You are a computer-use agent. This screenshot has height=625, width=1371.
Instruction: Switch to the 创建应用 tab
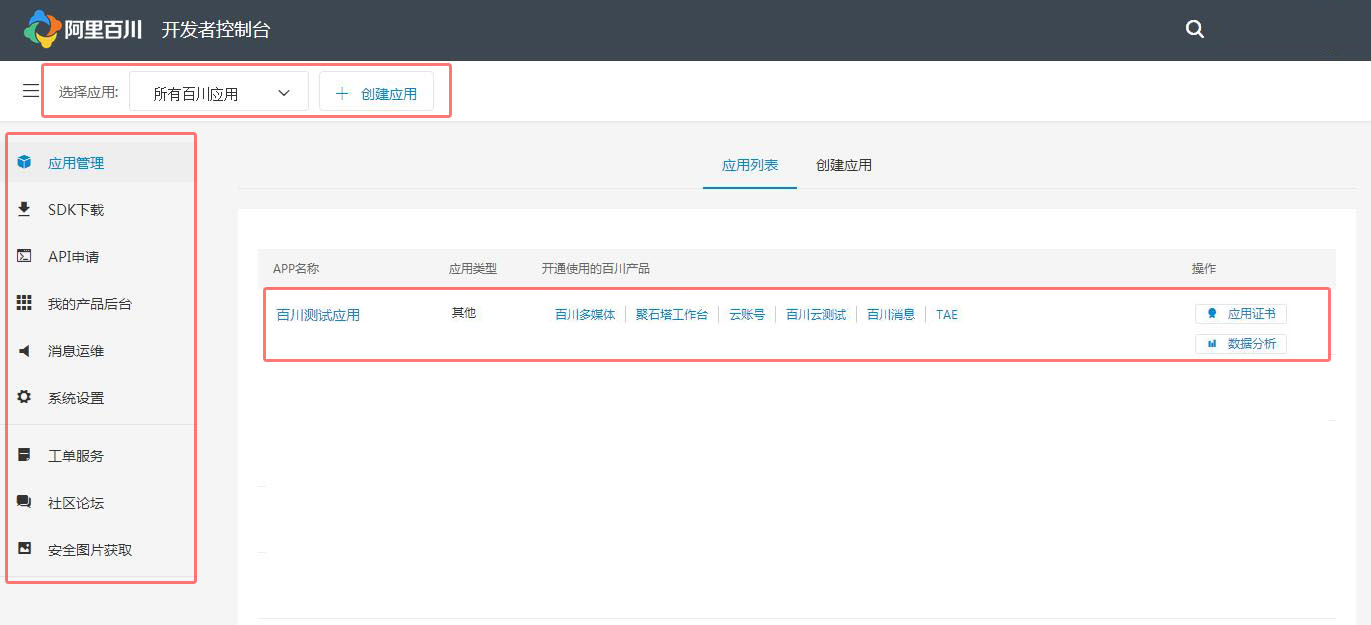844,165
